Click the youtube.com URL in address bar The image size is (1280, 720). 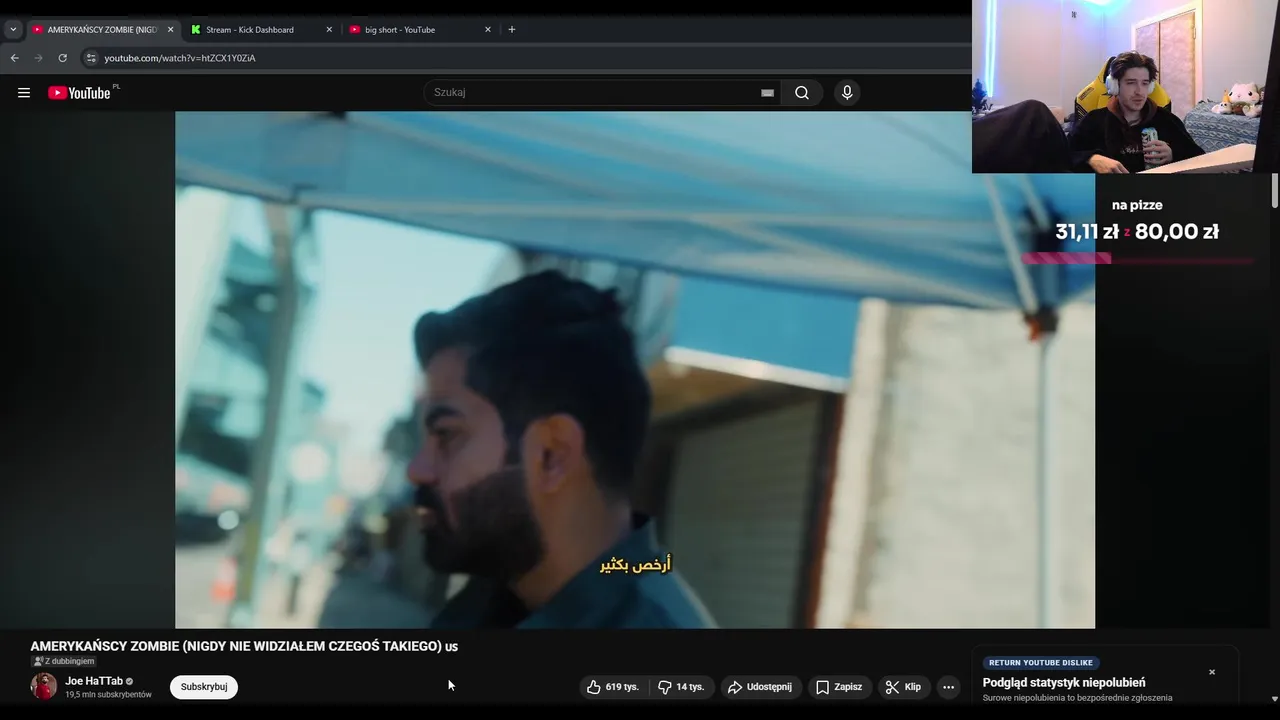[x=180, y=58]
